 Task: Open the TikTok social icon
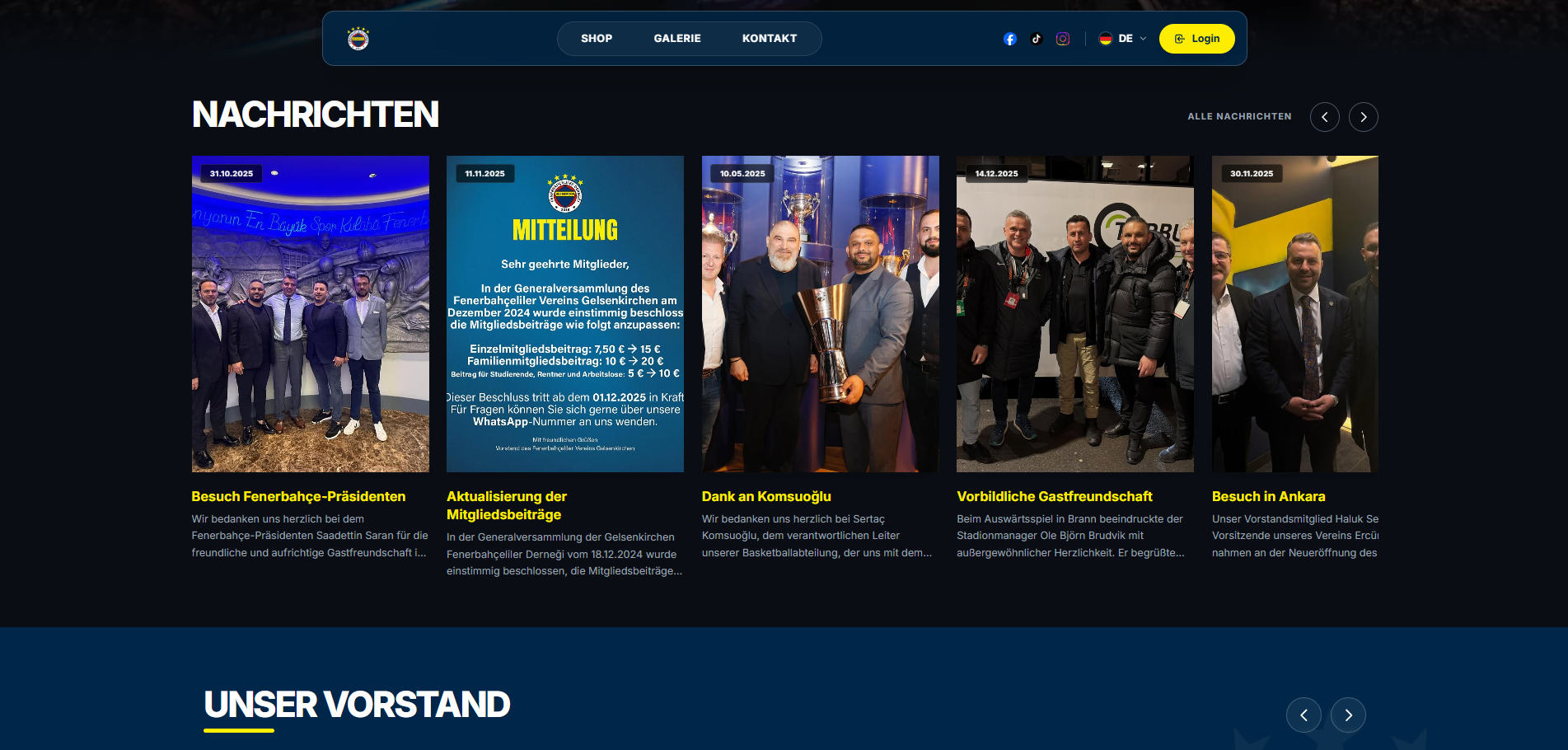tap(1037, 39)
